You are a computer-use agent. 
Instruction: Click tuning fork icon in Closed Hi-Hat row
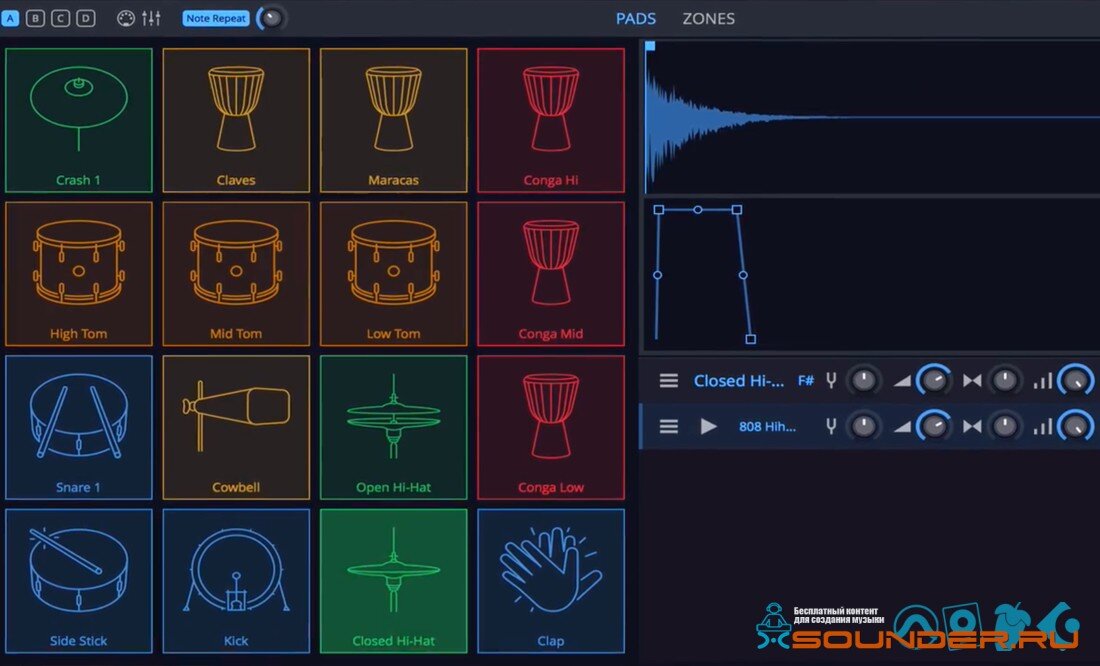(x=831, y=380)
